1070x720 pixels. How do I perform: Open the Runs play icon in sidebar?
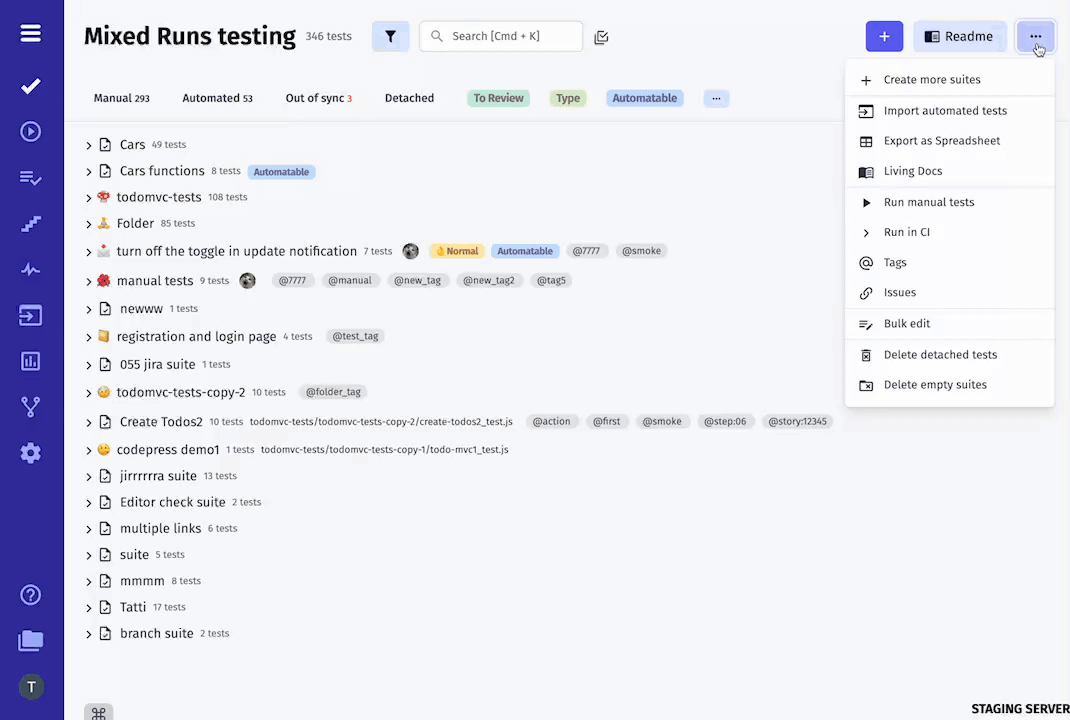click(x=31, y=131)
